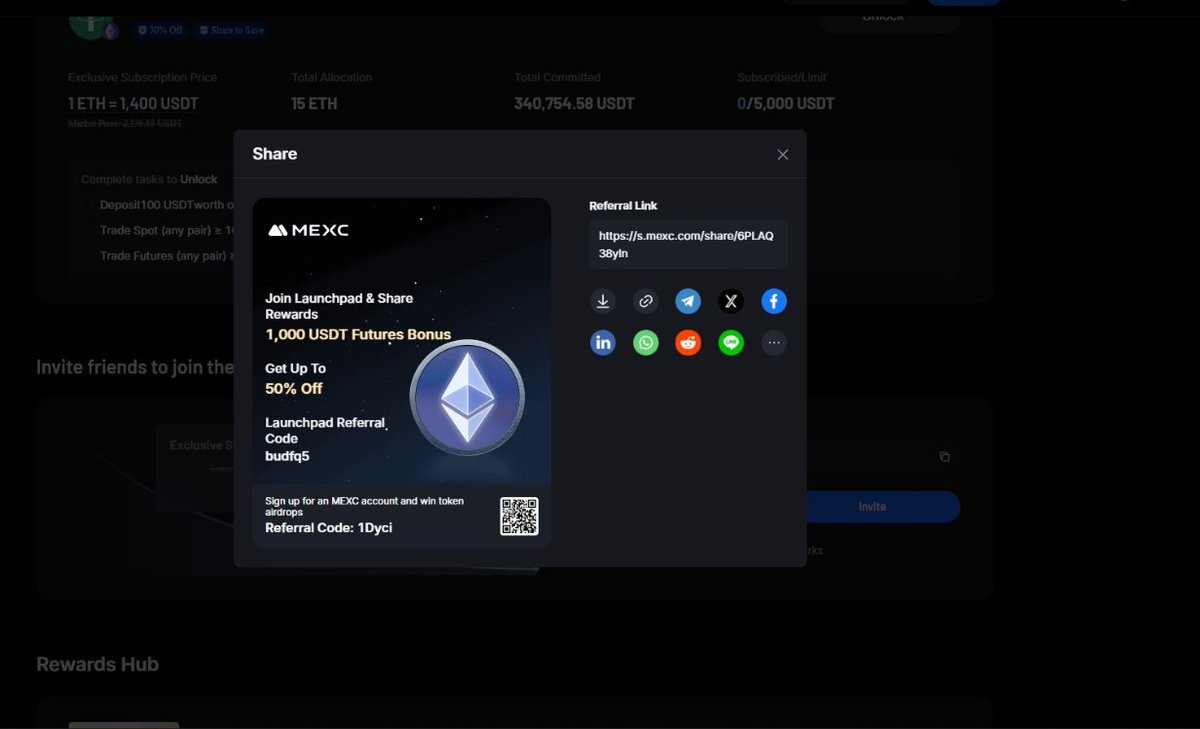Screen dimensions: 1200x729
Task: Click Launchpad referral code budfq5
Action: (287, 456)
